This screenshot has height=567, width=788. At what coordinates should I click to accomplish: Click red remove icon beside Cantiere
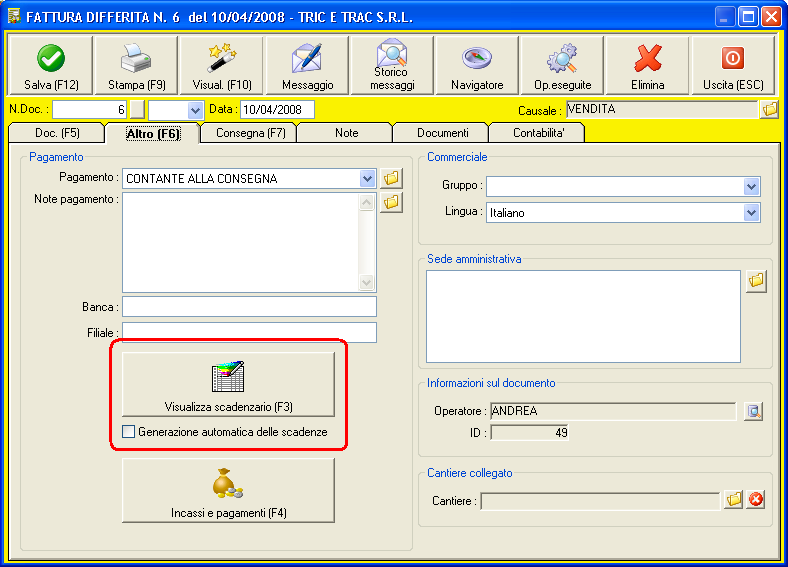click(755, 500)
